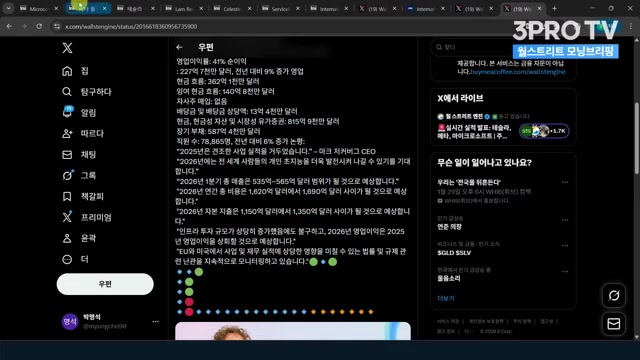Open Grok (그록) icon

pyautogui.click(x=67, y=176)
